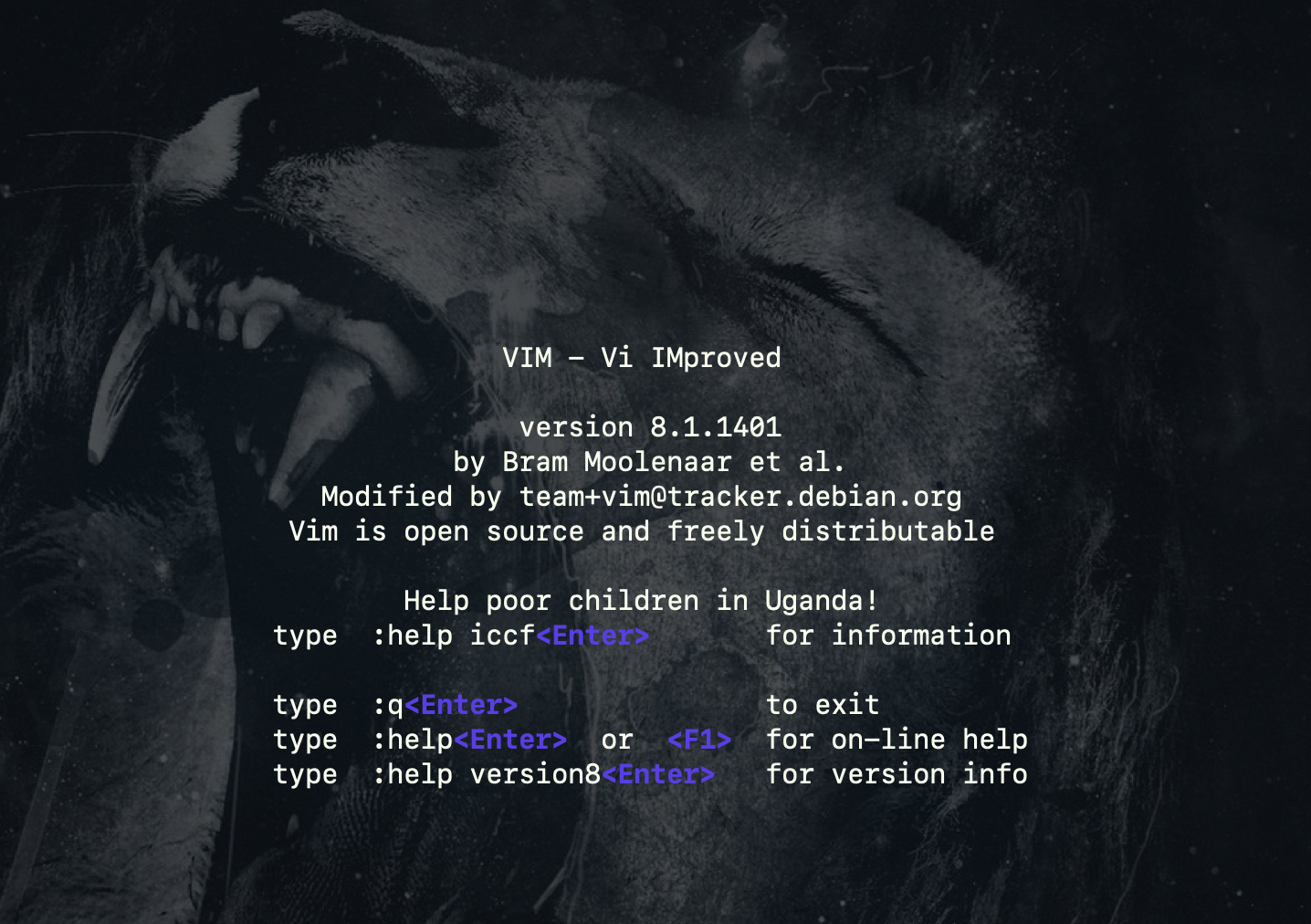Screen dimensions: 1311x924
Task: Click the word 'type' before ':q'
Action: tap(306, 706)
